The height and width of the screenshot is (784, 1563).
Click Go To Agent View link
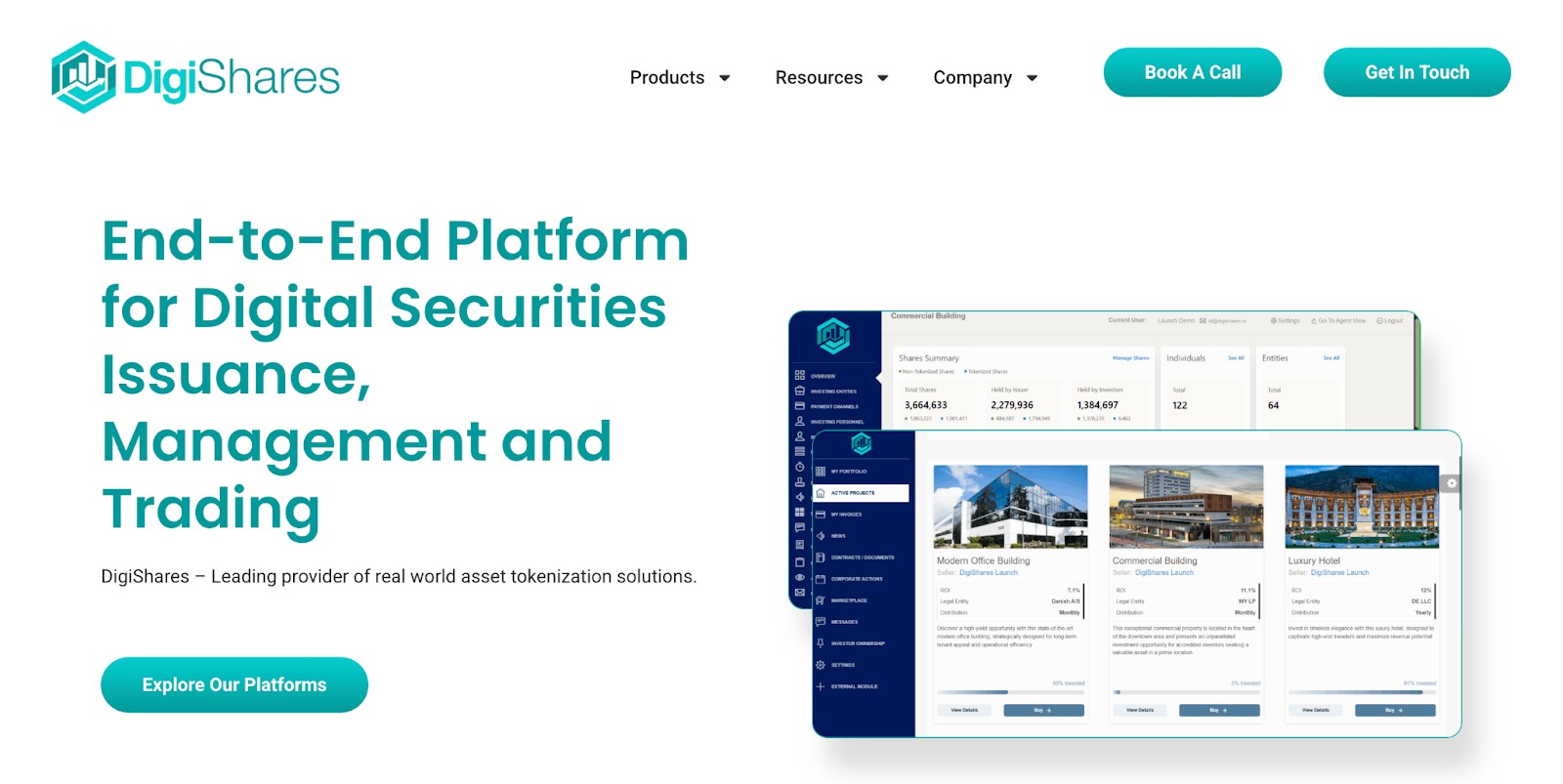point(1338,320)
